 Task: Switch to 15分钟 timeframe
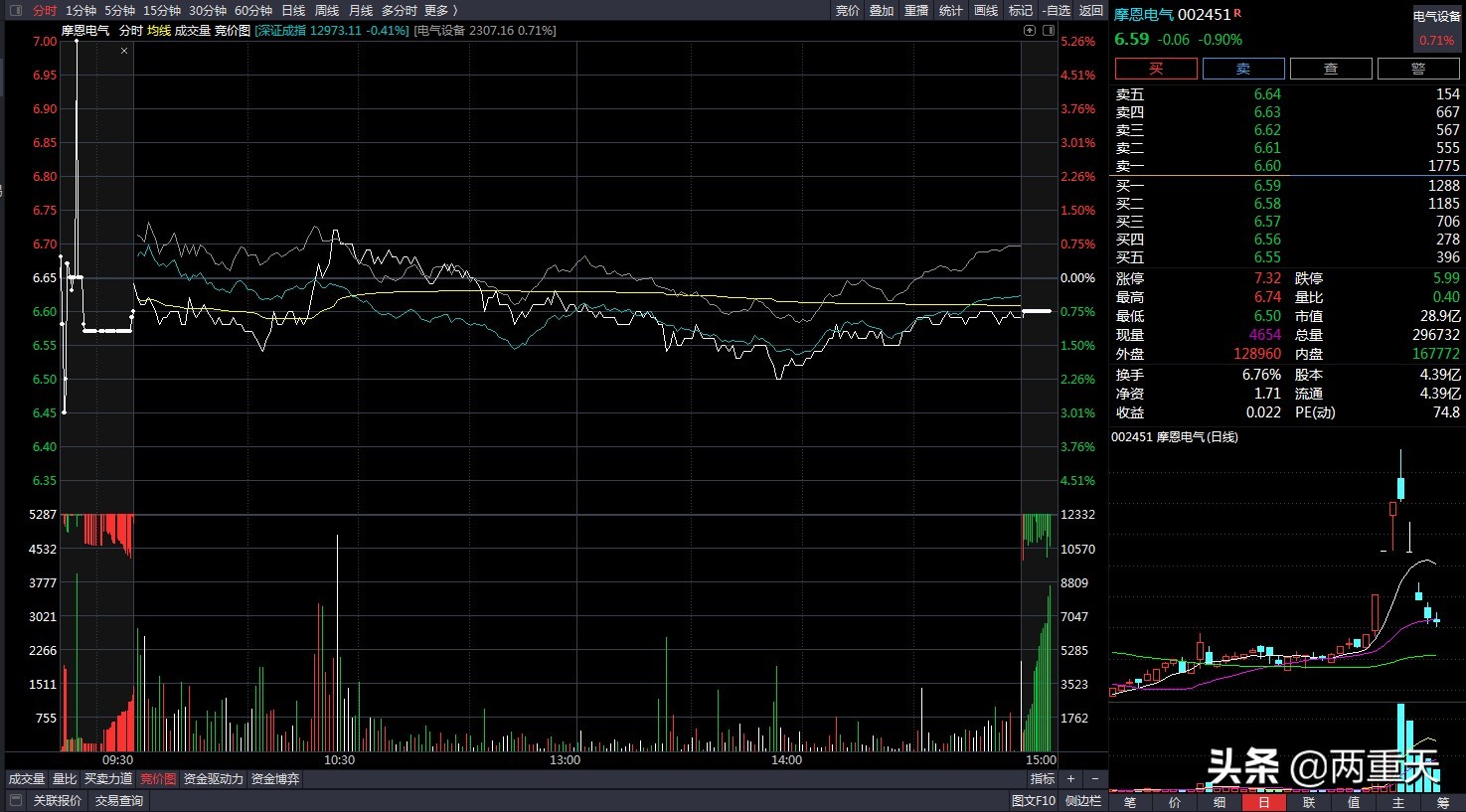[x=162, y=10]
